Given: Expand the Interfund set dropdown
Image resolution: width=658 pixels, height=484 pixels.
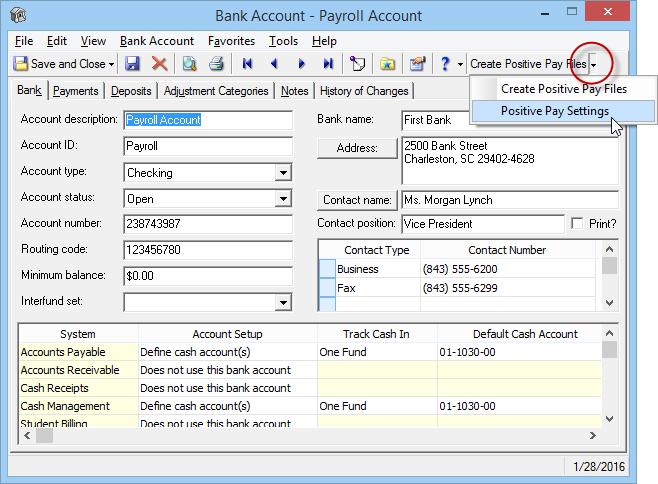Looking at the screenshot, I should [284, 302].
